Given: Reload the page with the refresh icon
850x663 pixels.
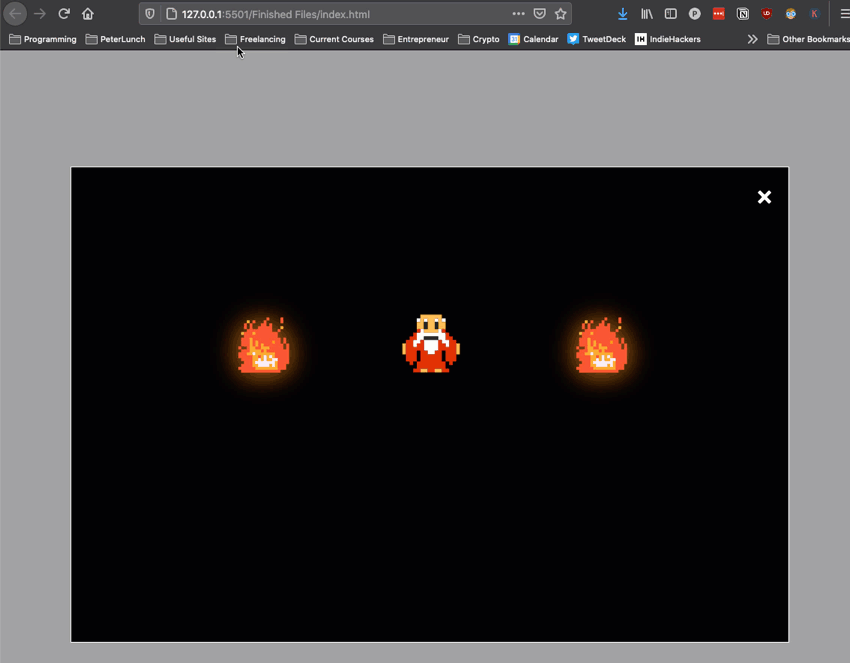Looking at the screenshot, I should tap(64, 14).
